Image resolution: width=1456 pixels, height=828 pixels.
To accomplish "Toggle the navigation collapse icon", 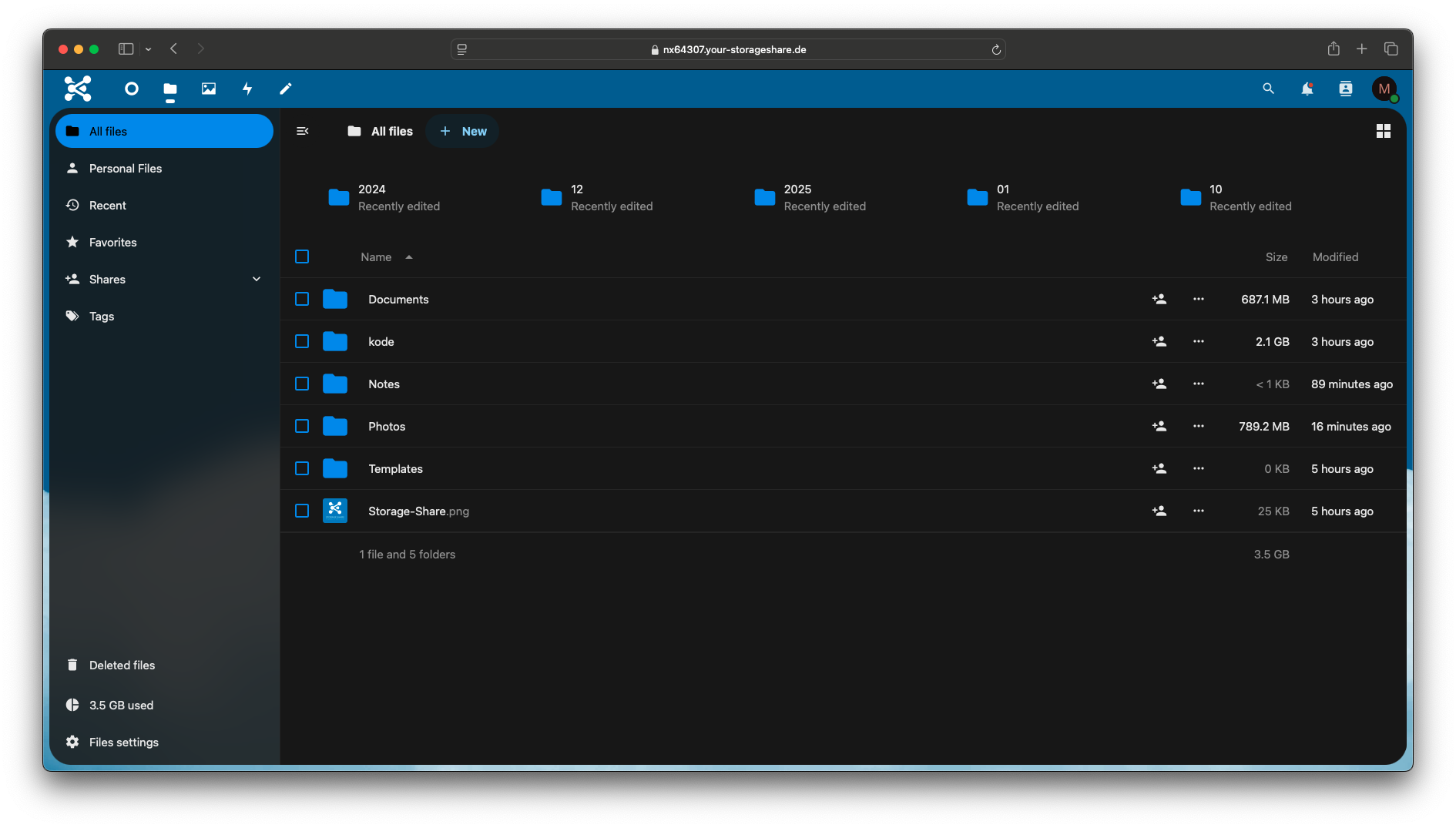I will 303,131.
